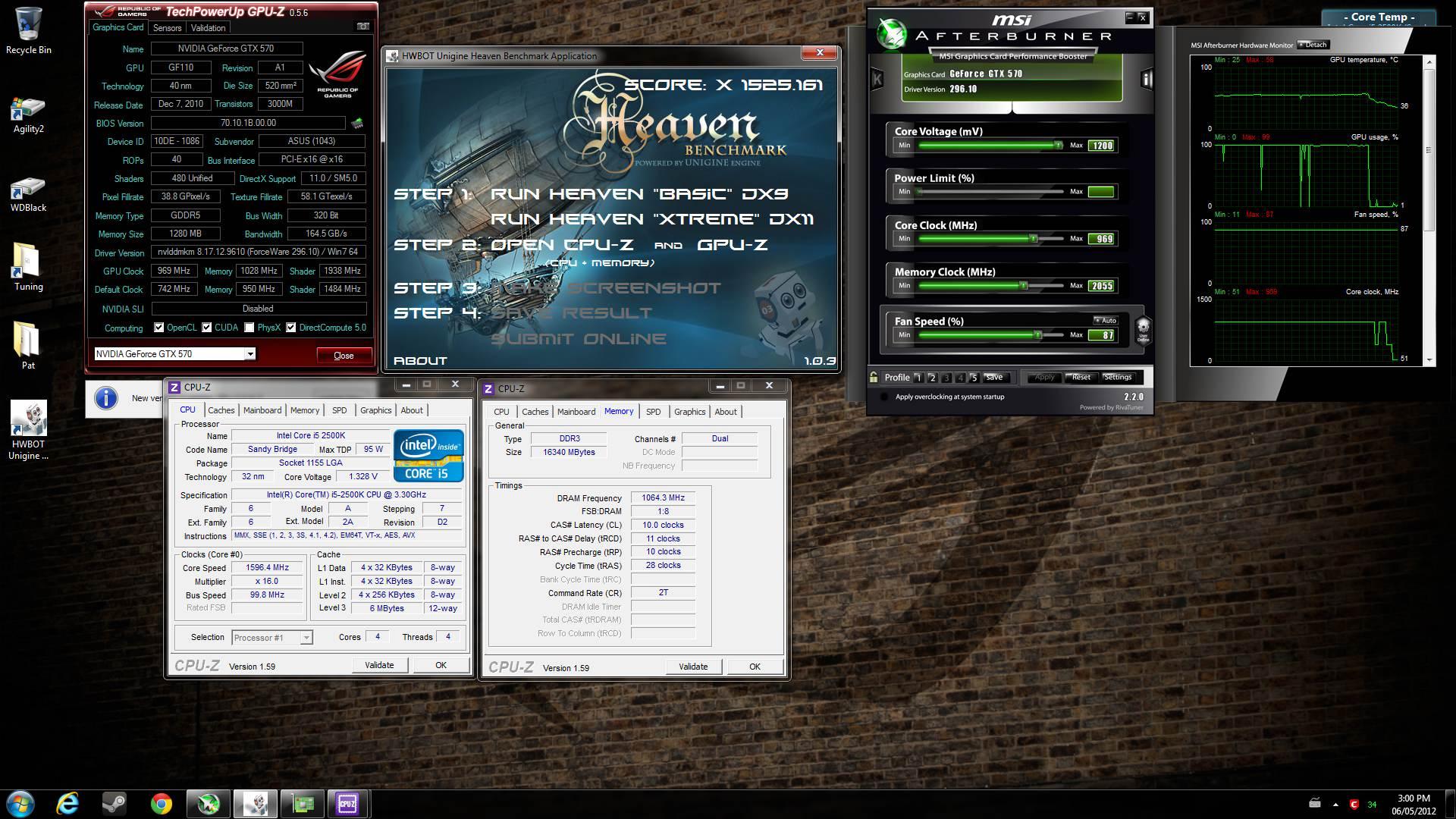Click Afterburner info i icon

(1147, 79)
